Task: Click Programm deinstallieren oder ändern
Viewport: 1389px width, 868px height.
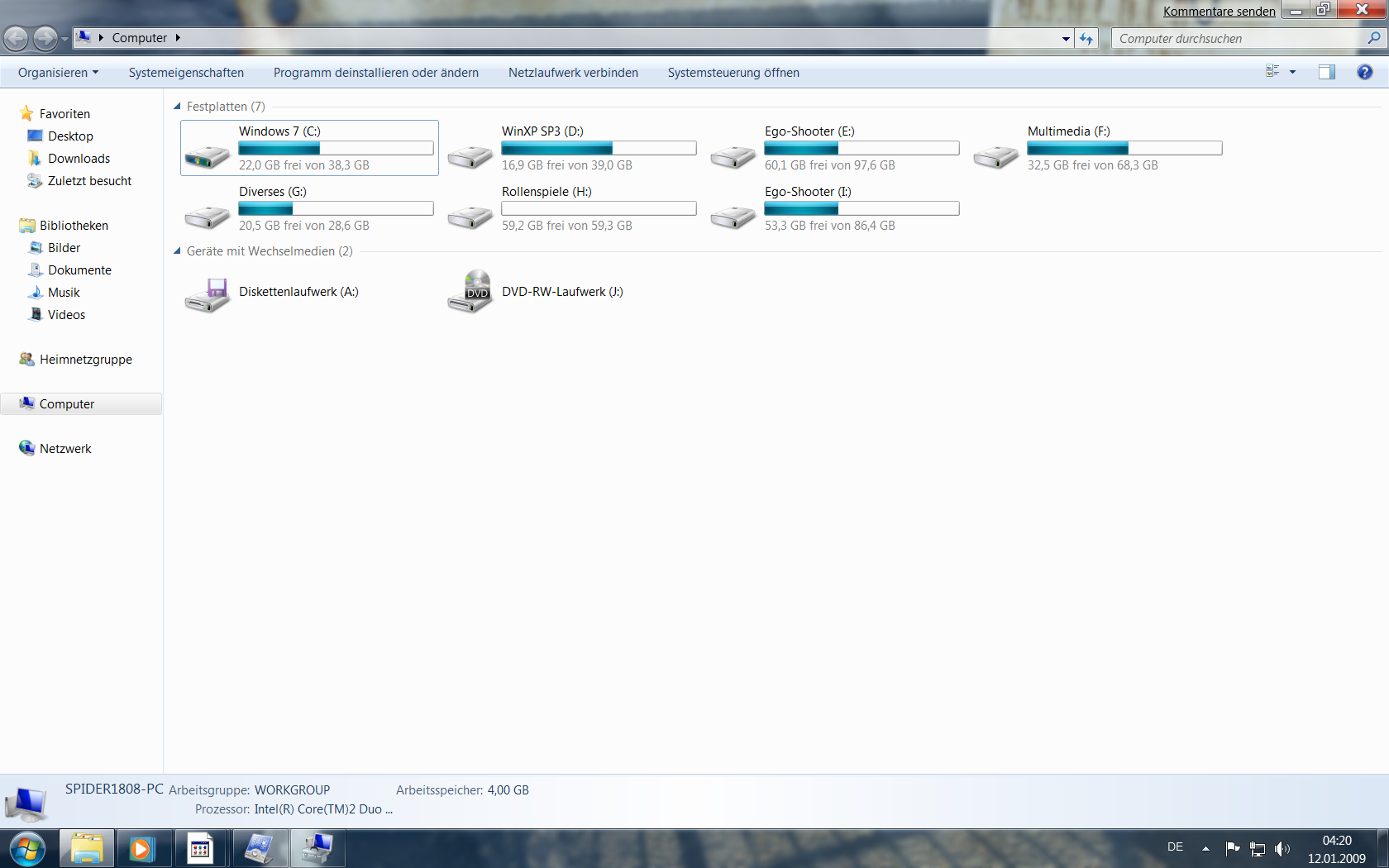Action: click(x=376, y=73)
